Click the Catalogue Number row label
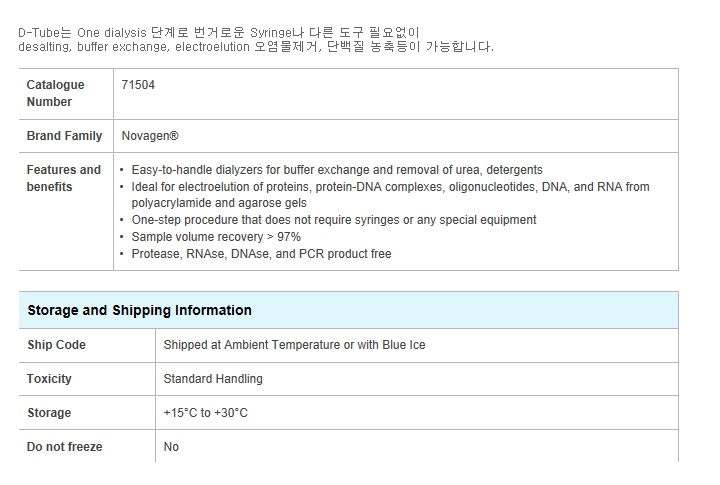This screenshot has width=720, height=485. coord(56,93)
